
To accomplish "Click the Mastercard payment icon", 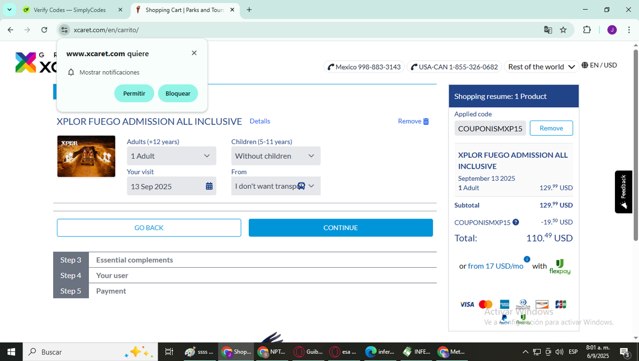I will (485, 304).
